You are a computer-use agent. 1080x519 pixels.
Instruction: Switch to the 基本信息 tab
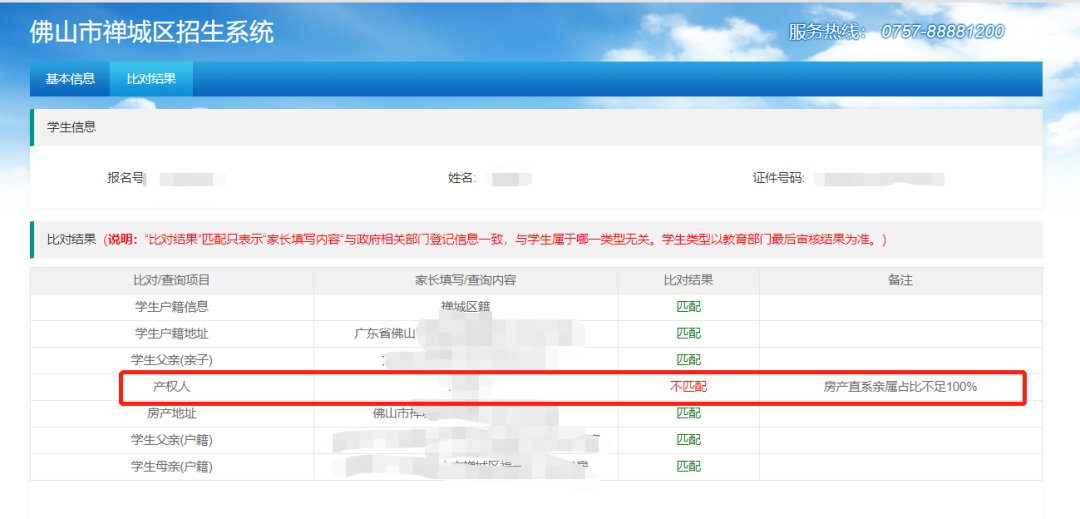coord(70,79)
